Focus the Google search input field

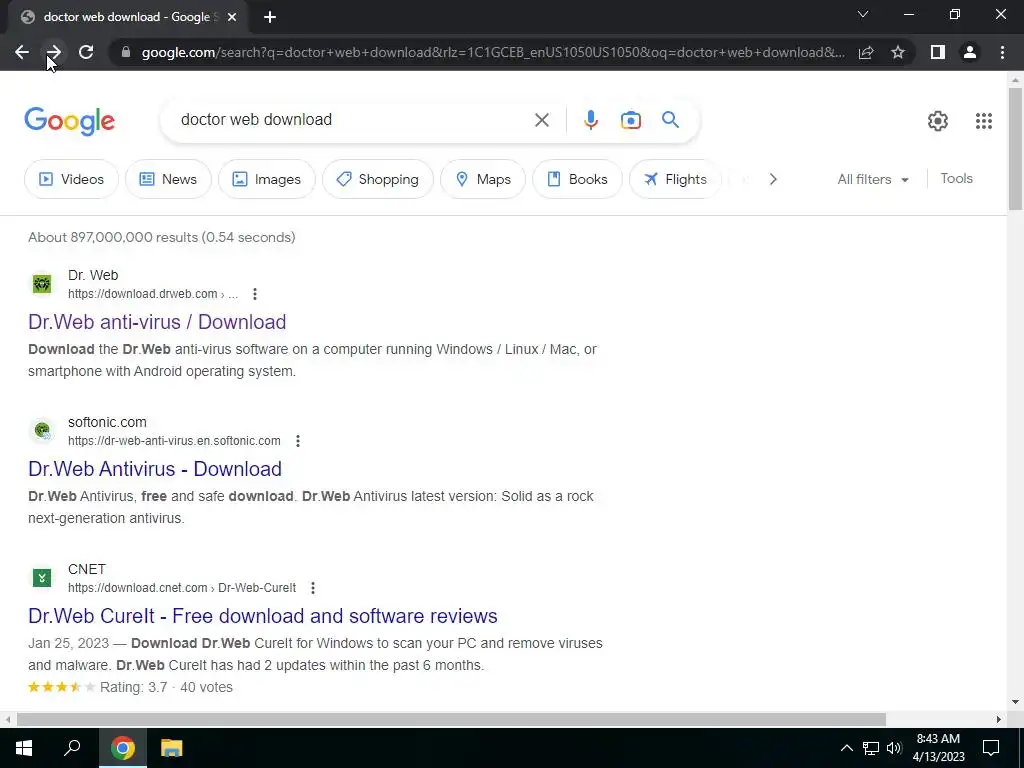[x=353, y=120]
